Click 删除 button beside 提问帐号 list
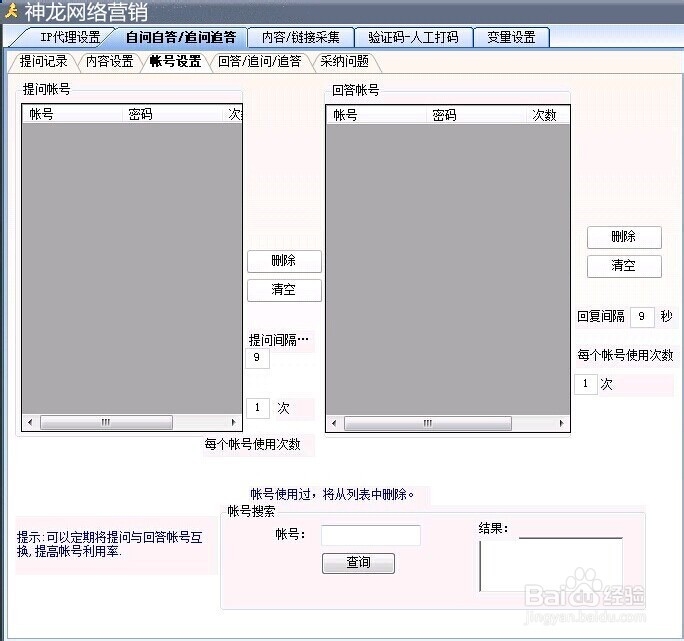 (x=284, y=261)
